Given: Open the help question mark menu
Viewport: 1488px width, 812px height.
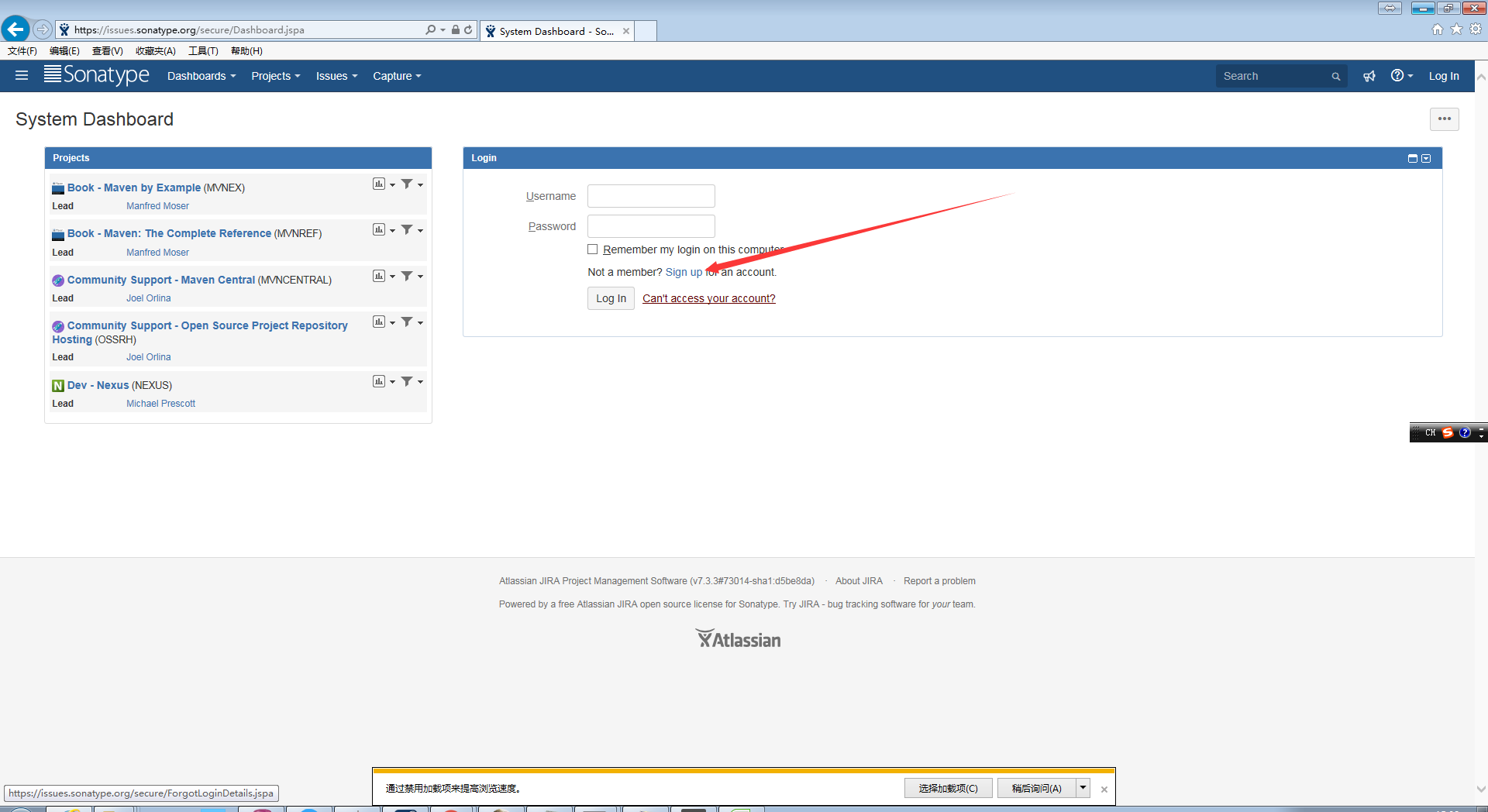Looking at the screenshot, I should click(1402, 76).
